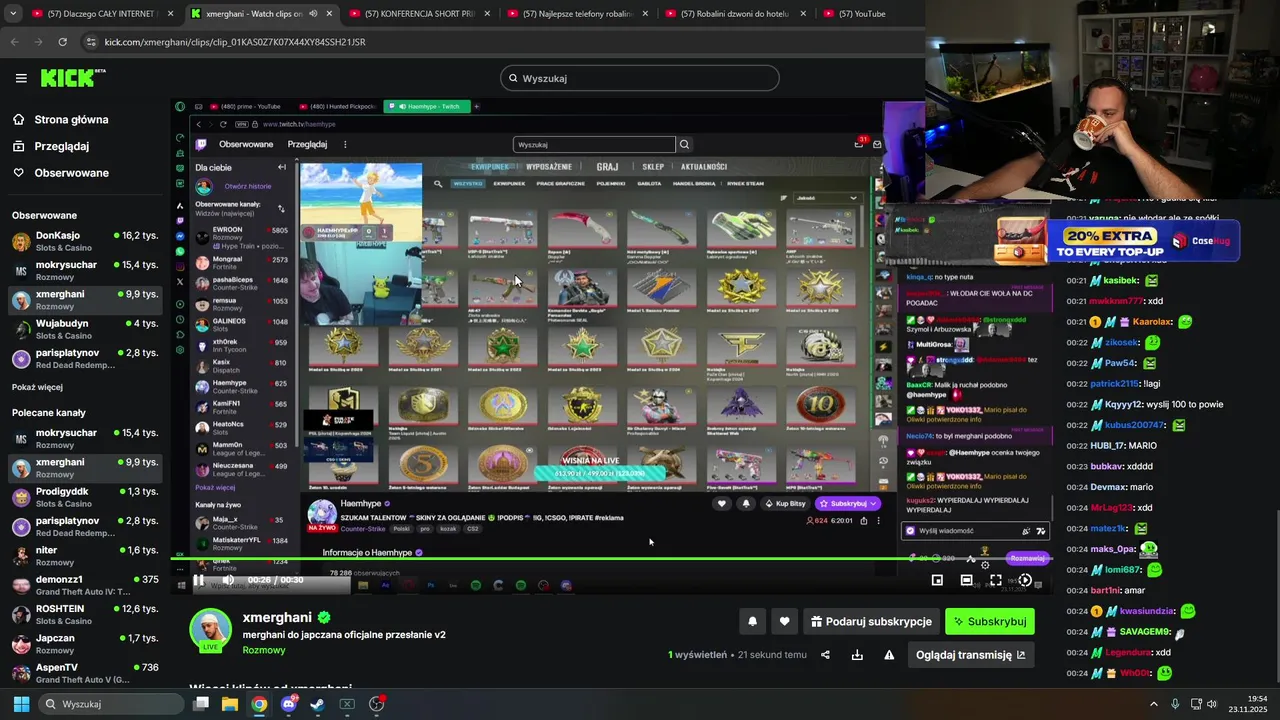Image resolution: width=1280 pixels, height=720 pixels.
Task: Open Task View on the taskbar
Action: click(201, 704)
